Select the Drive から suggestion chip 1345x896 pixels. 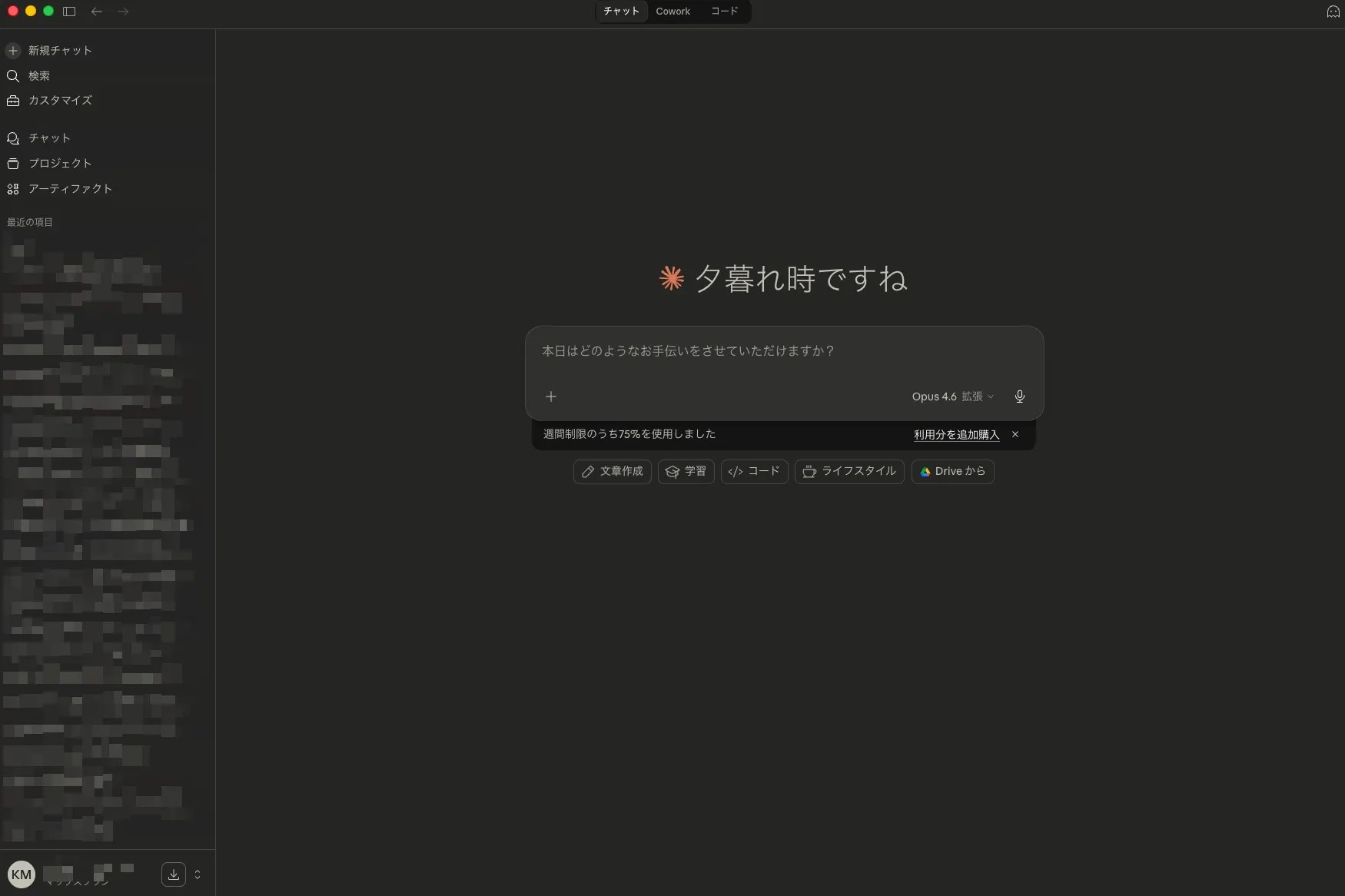pyautogui.click(x=953, y=472)
